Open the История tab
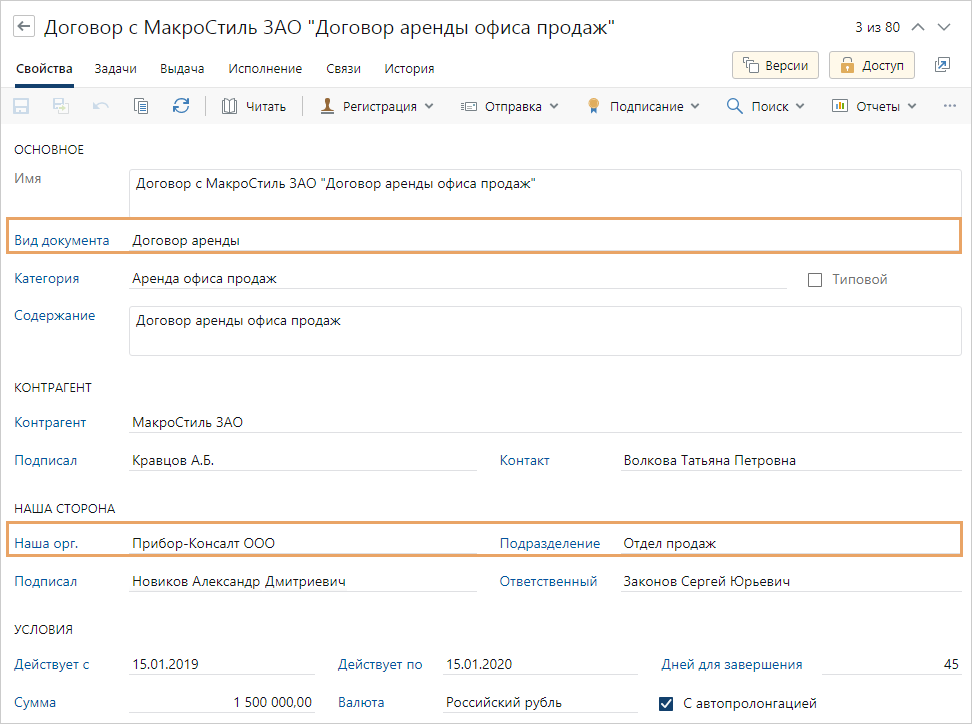Image resolution: width=972 pixels, height=724 pixels. (x=409, y=69)
